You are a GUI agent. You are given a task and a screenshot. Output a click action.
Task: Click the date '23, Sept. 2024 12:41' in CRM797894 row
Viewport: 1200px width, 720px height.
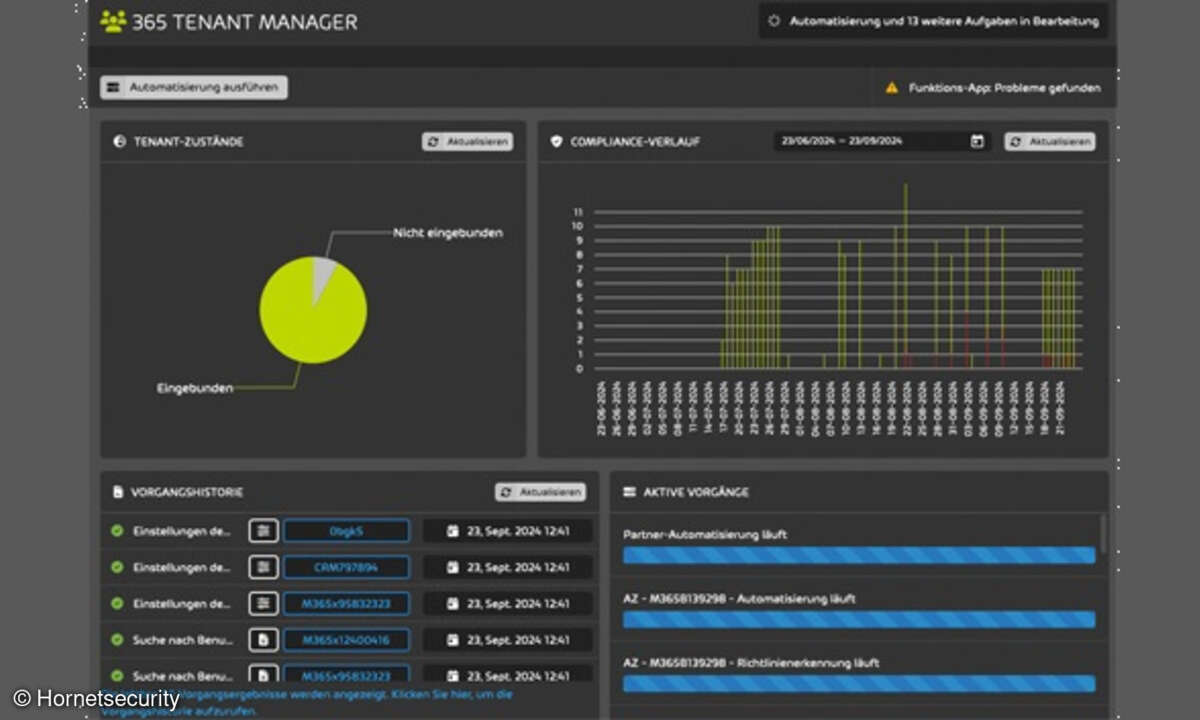click(x=518, y=567)
